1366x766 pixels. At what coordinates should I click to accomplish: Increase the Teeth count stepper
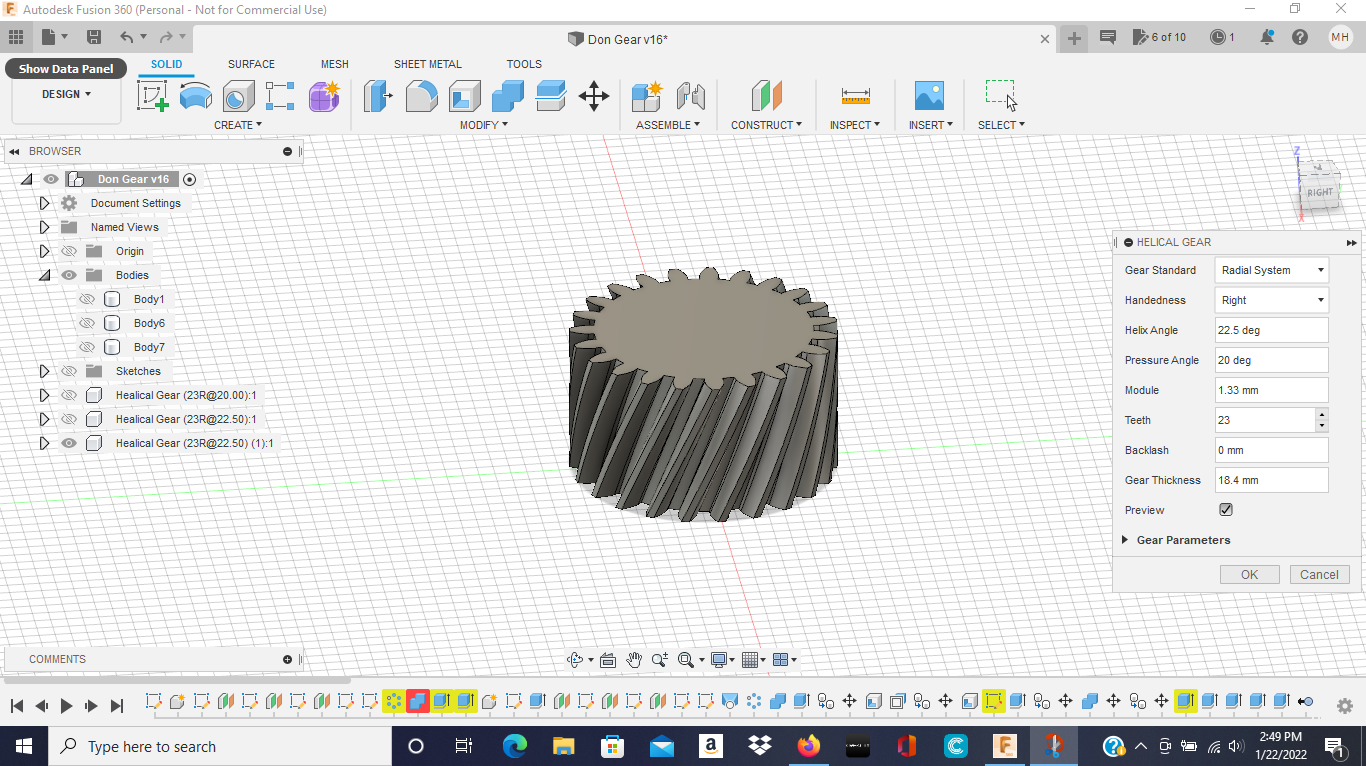[1322, 415]
